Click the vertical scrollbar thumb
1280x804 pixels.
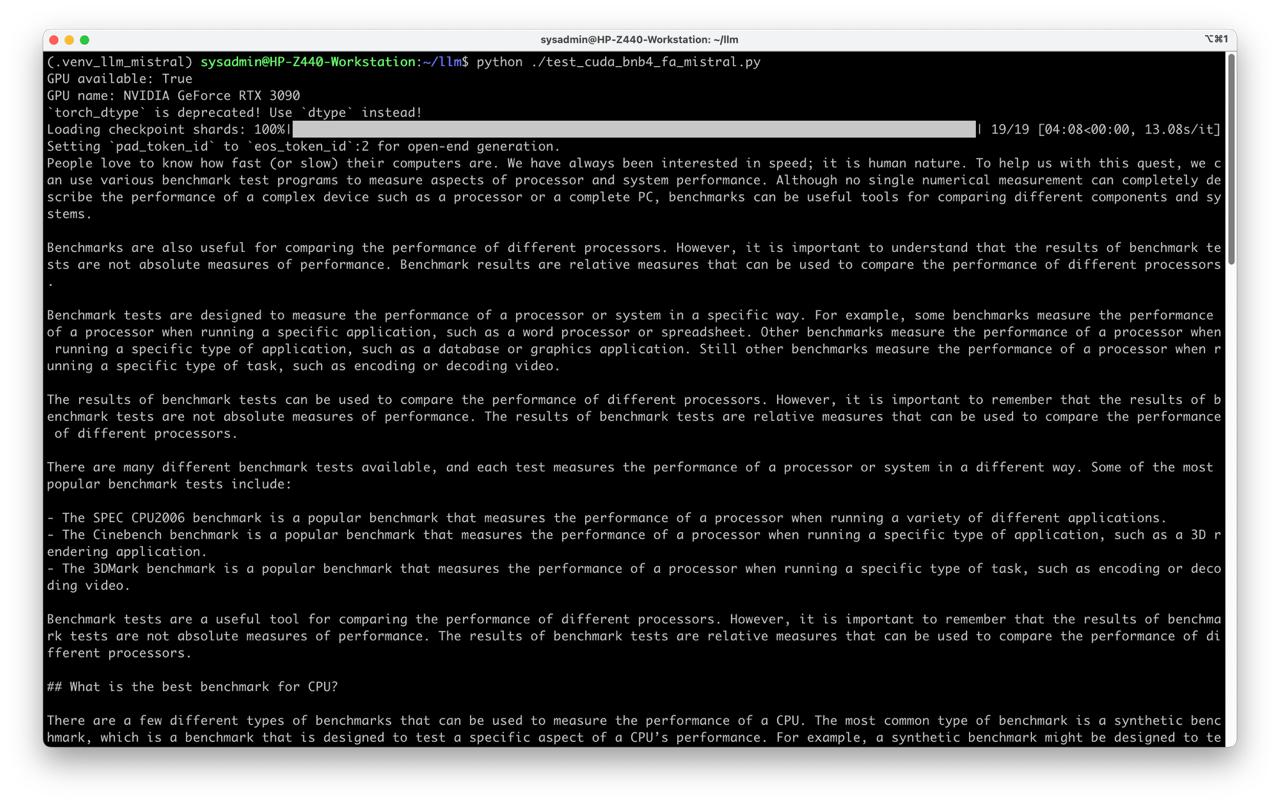[x=1231, y=160]
